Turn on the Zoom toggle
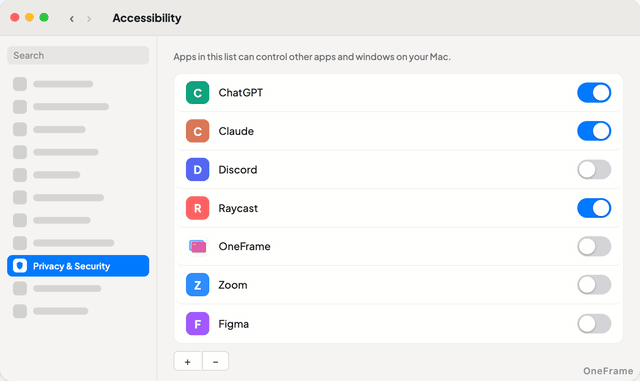The width and height of the screenshot is (640, 381). 594,285
